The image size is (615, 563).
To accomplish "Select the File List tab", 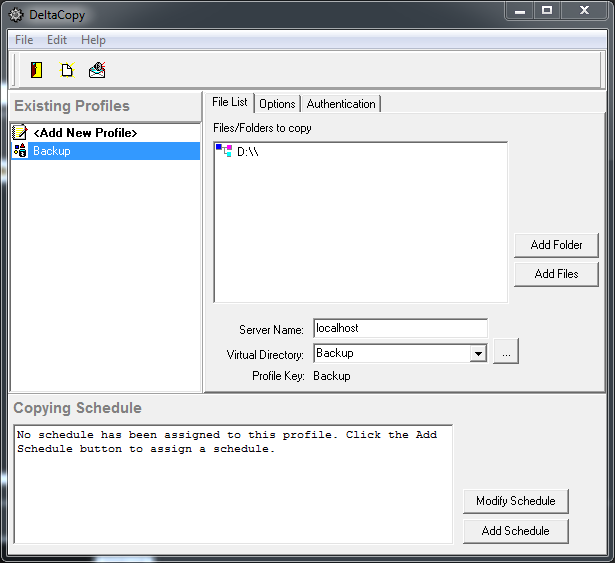I will [x=229, y=103].
